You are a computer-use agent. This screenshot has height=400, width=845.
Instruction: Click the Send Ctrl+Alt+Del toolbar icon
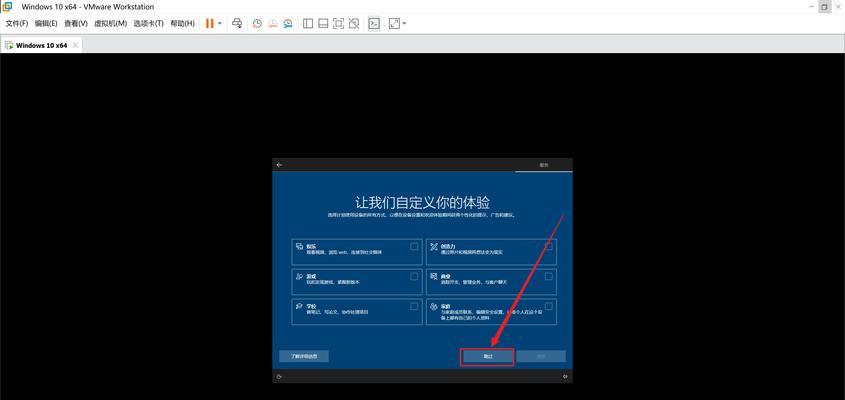237,23
